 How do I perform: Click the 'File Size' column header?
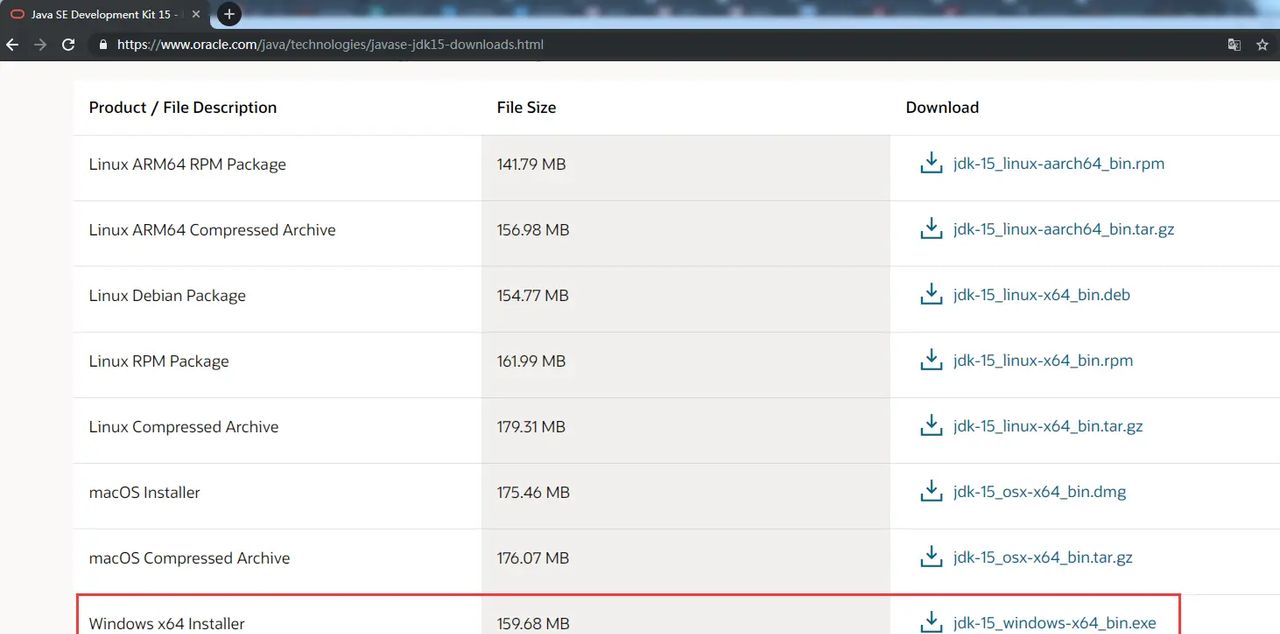pyautogui.click(x=526, y=107)
